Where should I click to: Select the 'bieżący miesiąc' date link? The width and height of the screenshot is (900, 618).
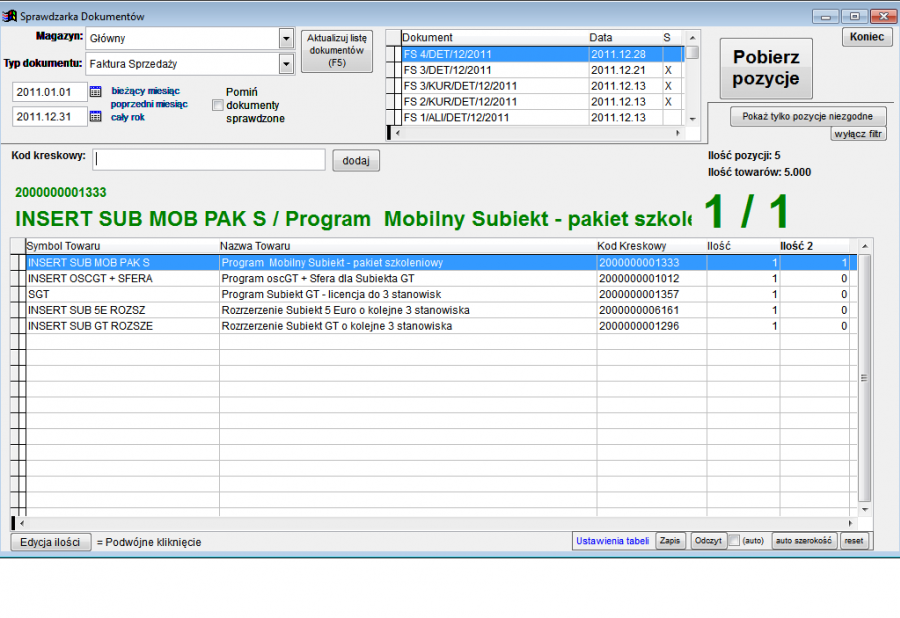[146, 91]
